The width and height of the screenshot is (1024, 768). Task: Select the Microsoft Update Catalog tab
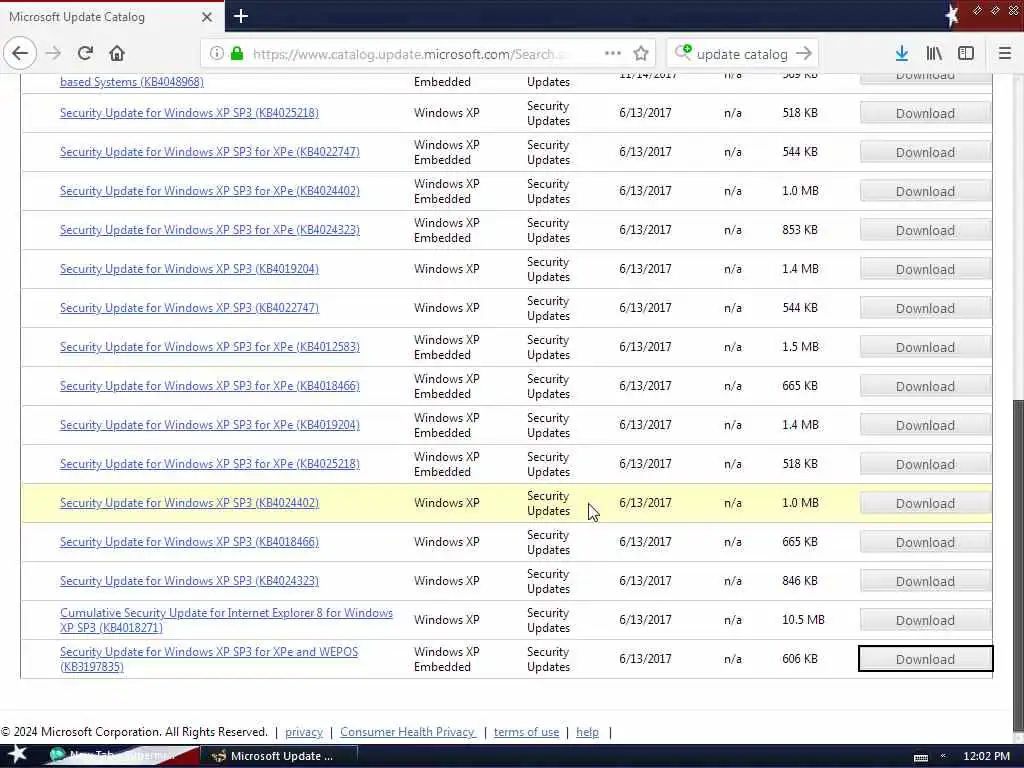pos(112,17)
